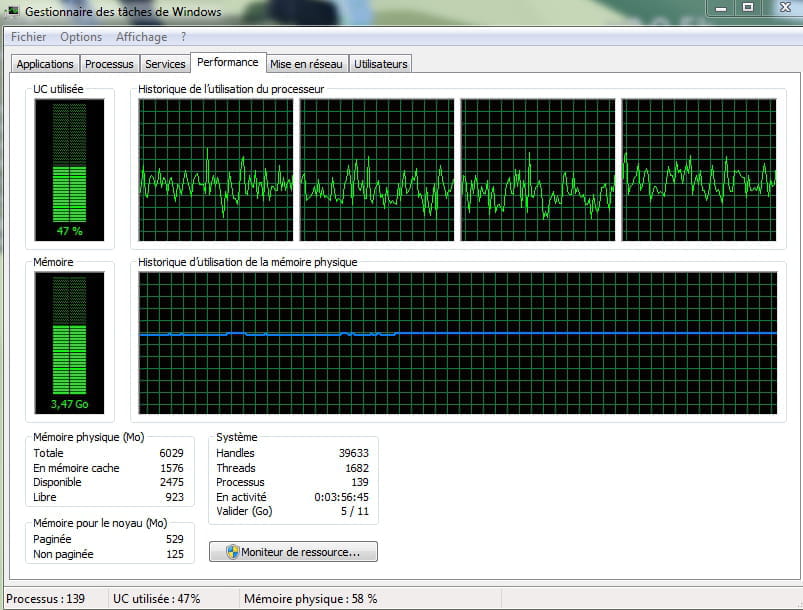
Task: Switch to the Mise en réseau tab
Action: pyautogui.click(x=306, y=64)
